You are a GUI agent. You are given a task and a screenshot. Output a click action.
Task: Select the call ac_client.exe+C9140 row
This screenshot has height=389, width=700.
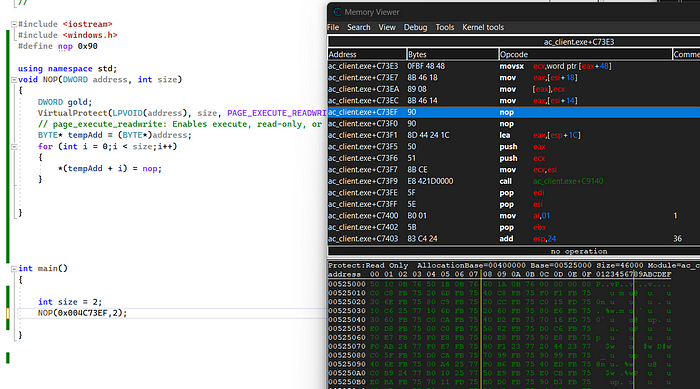(514, 181)
